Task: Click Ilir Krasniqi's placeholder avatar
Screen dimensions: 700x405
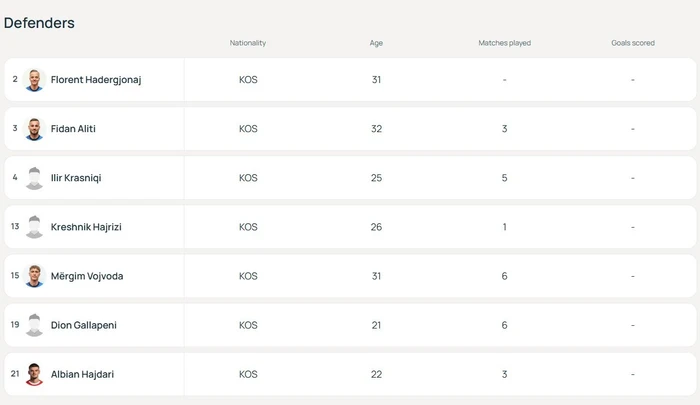Action: pyautogui.click(x=34, y=178)
